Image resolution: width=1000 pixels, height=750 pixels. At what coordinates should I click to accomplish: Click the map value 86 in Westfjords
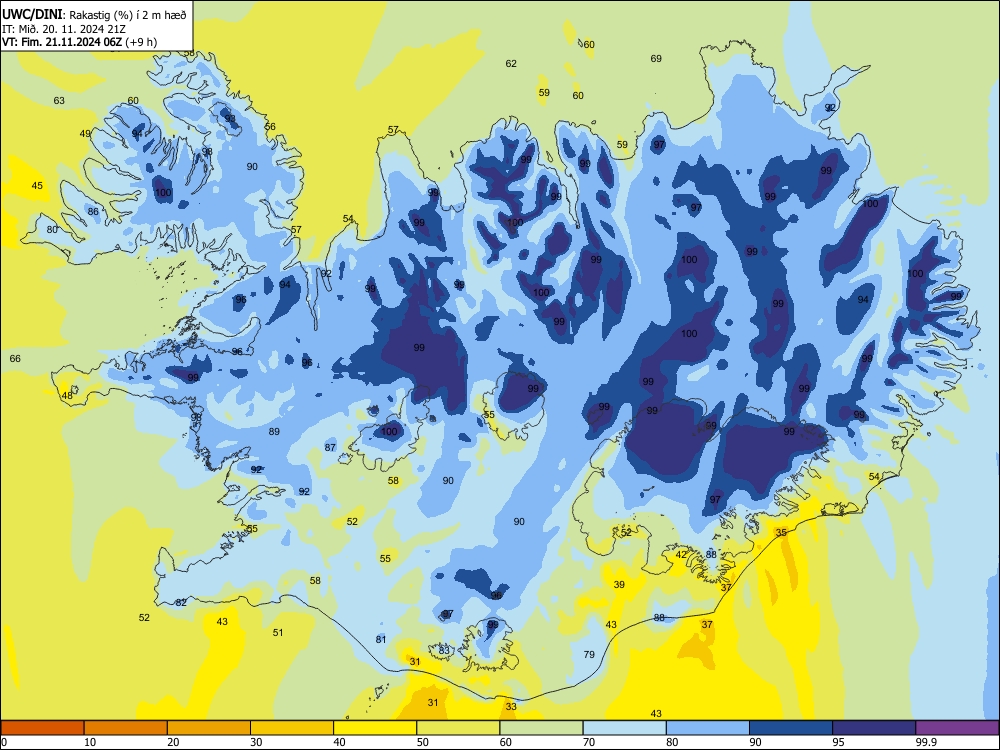pyautogui.click(x=93, y=212)
